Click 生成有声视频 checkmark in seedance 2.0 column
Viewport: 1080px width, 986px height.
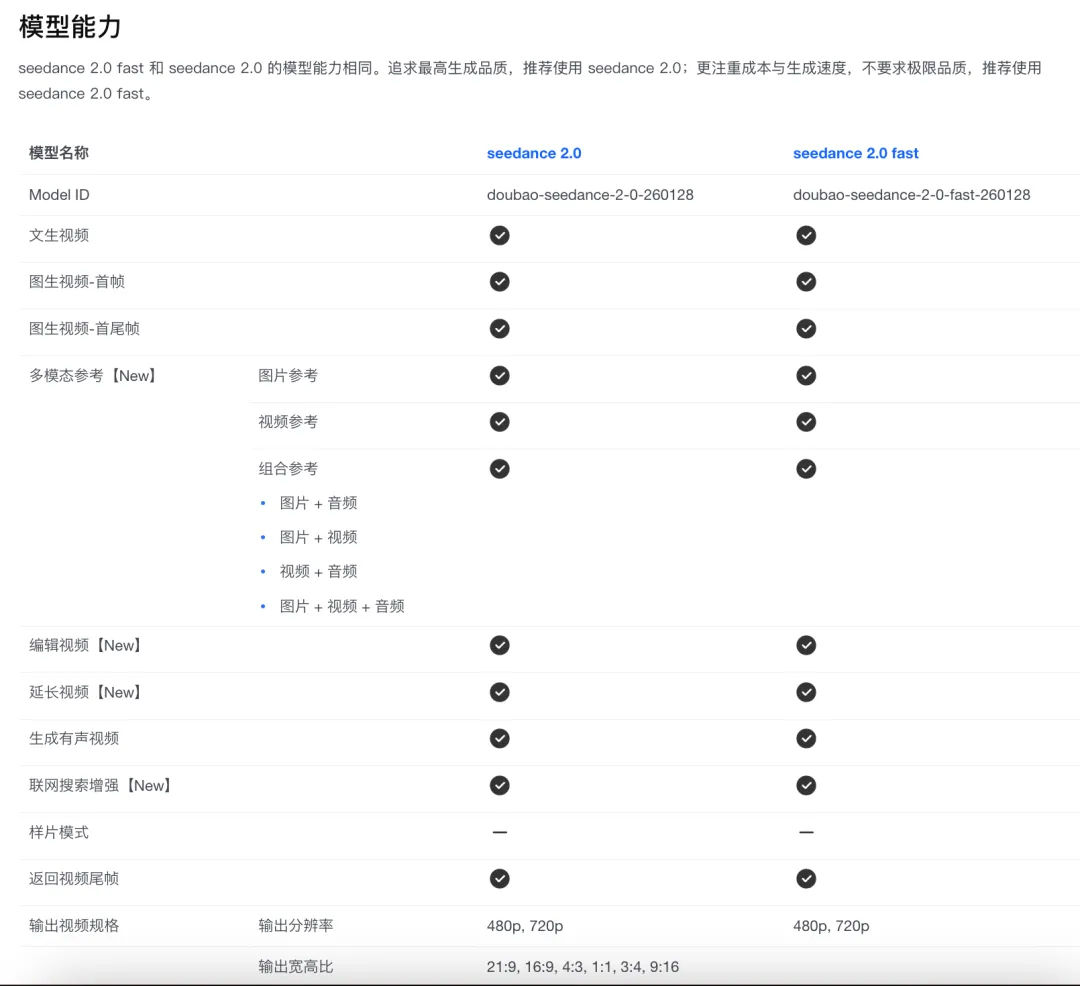(499, 738)
